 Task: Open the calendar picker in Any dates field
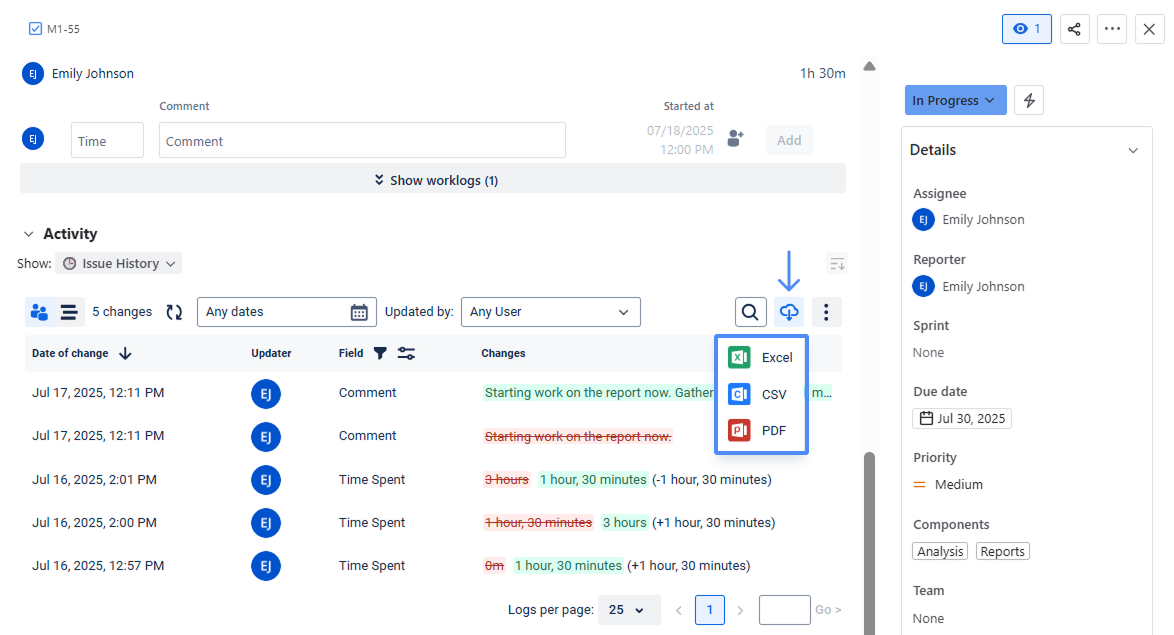click(359, 311)
